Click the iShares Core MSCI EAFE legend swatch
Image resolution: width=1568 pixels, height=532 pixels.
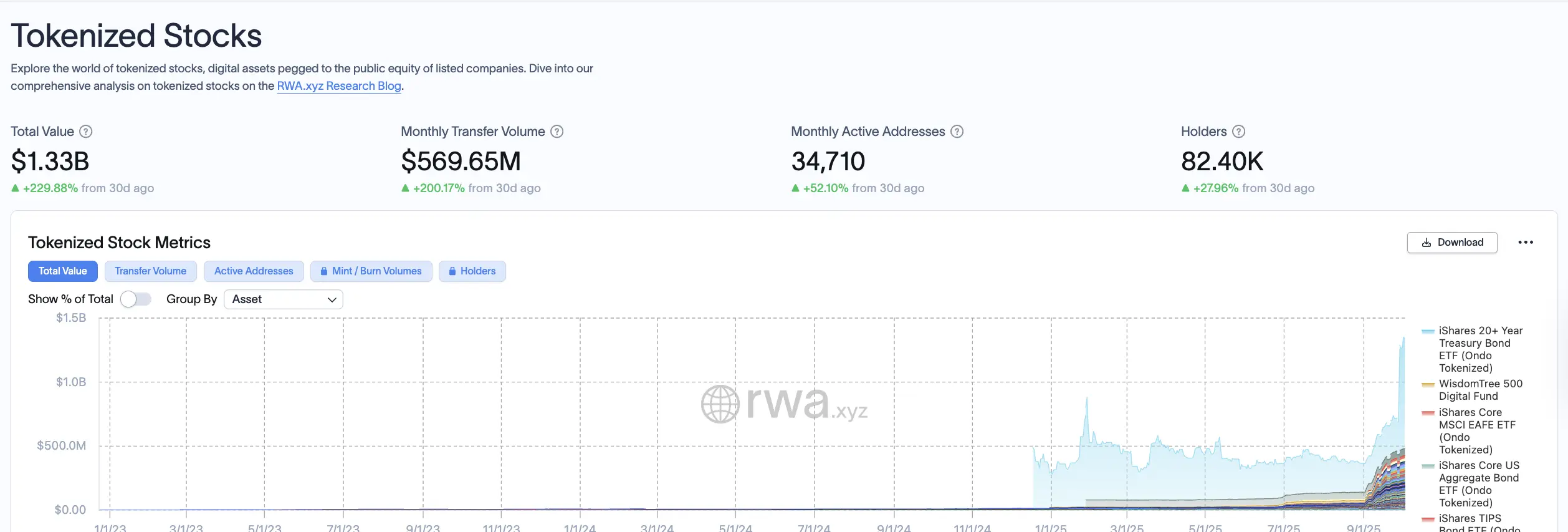[1428, 413]
